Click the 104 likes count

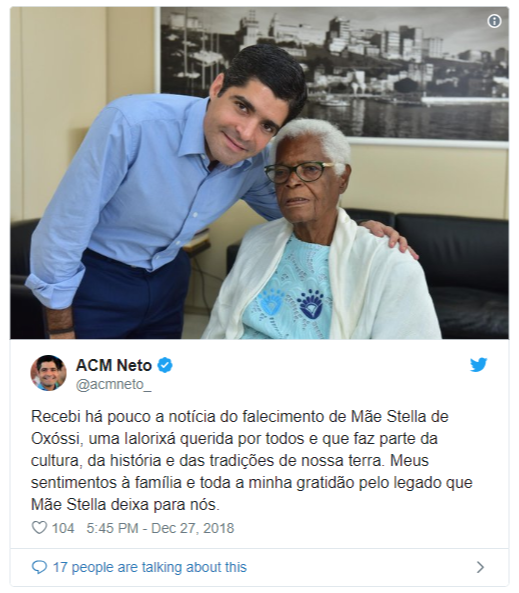click(x=63, y=528)
